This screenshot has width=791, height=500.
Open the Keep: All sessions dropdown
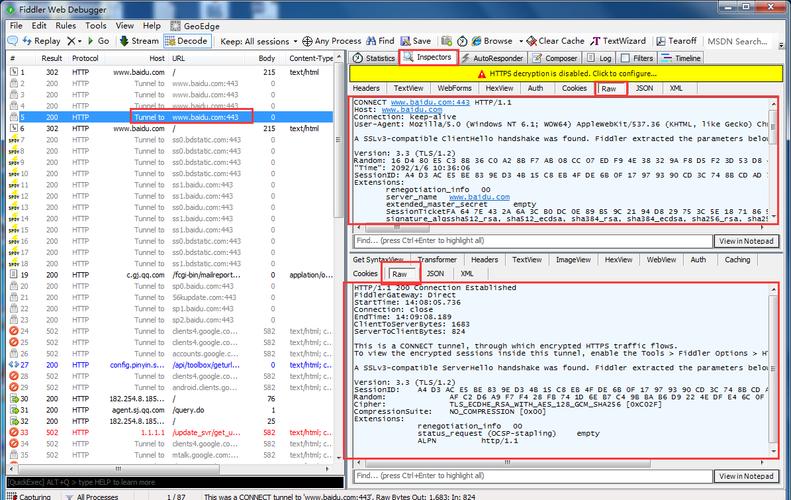point(257,41)
